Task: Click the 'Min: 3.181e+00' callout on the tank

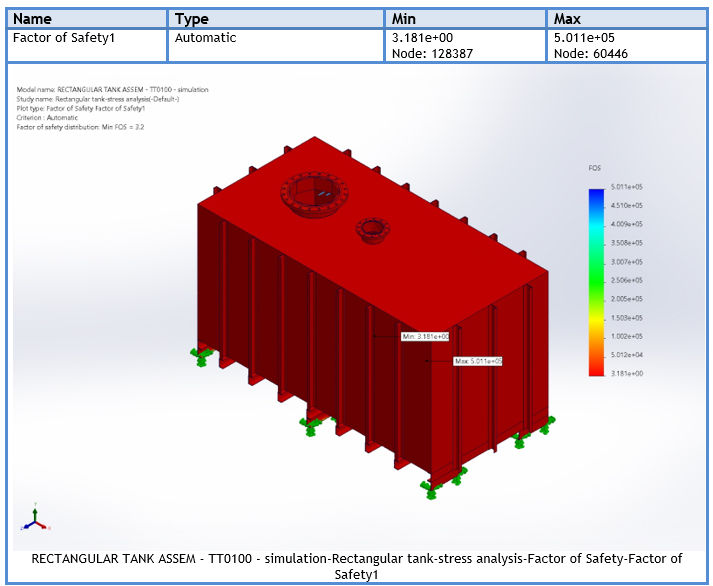Action: (x=425, y=336)
